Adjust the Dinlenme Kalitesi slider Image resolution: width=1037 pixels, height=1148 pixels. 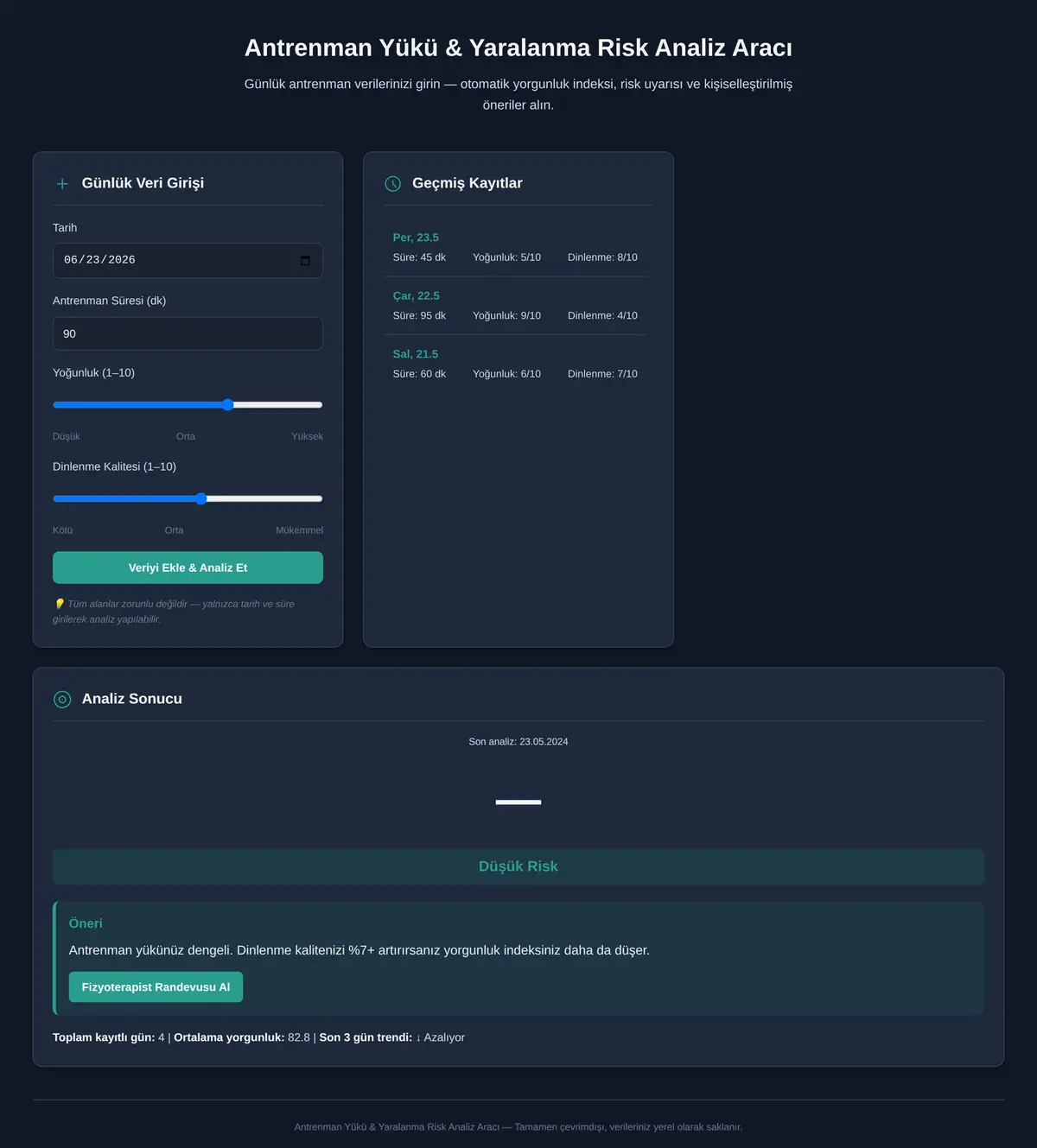tap(188, 498)
